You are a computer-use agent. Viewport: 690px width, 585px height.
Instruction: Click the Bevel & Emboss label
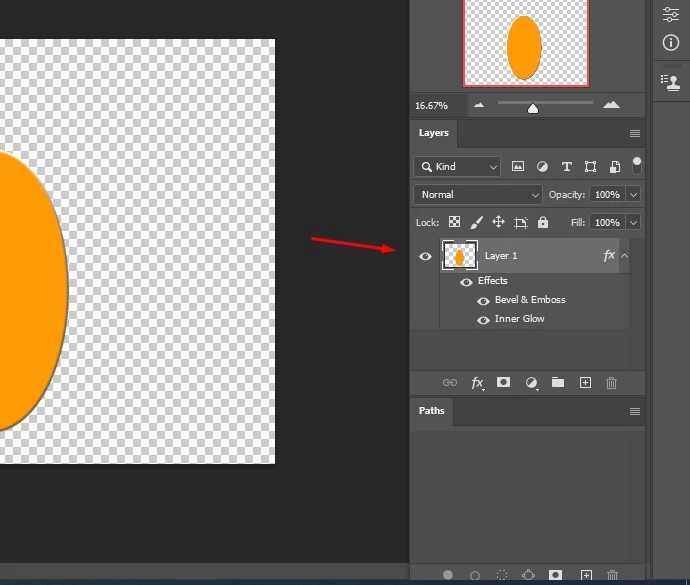530,300
